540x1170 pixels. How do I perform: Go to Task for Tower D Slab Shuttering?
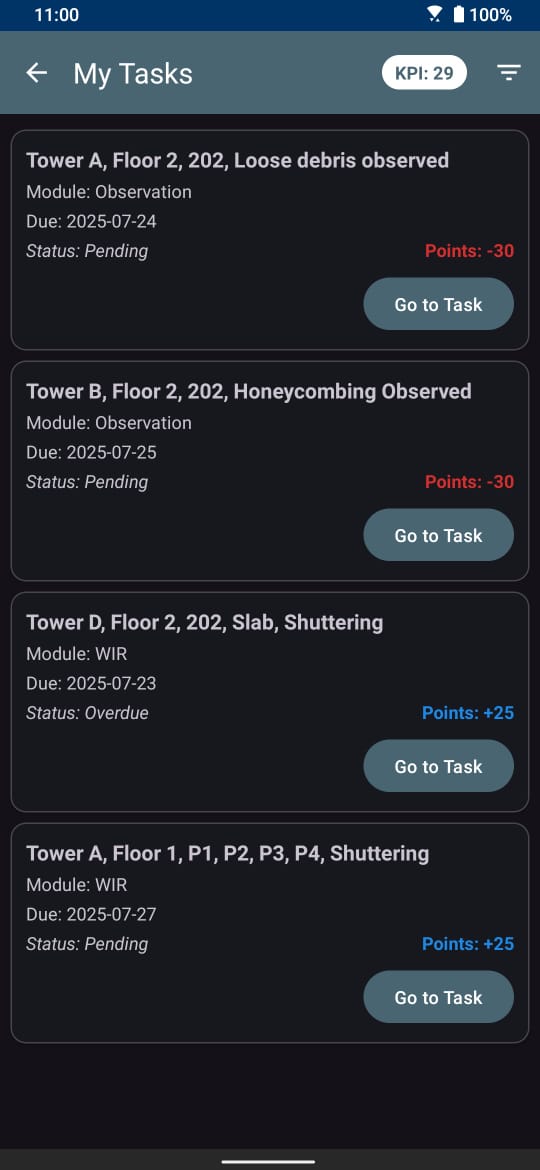pos(439,766)
